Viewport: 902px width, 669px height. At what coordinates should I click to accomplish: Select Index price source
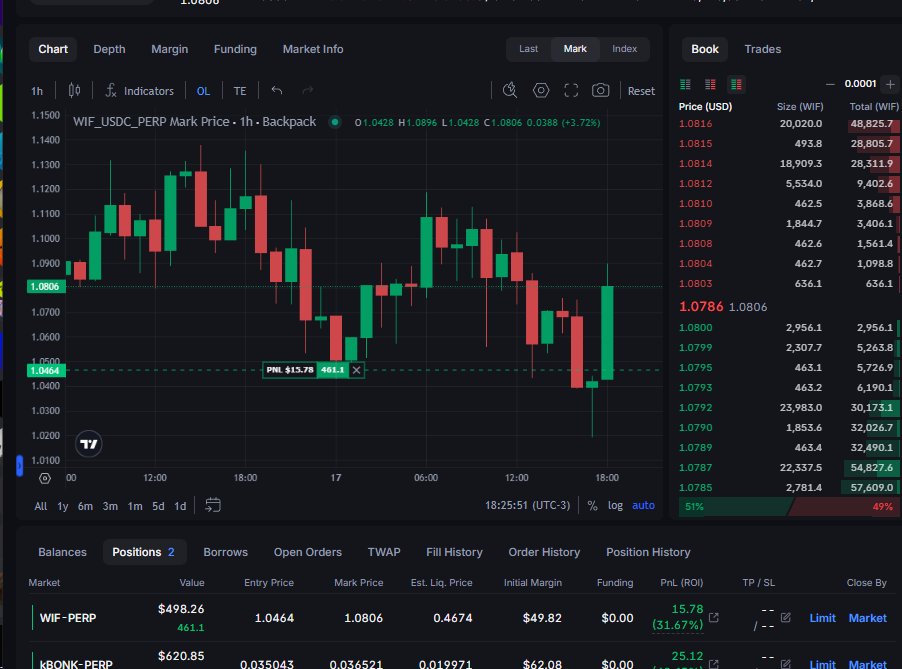point(624,49)
